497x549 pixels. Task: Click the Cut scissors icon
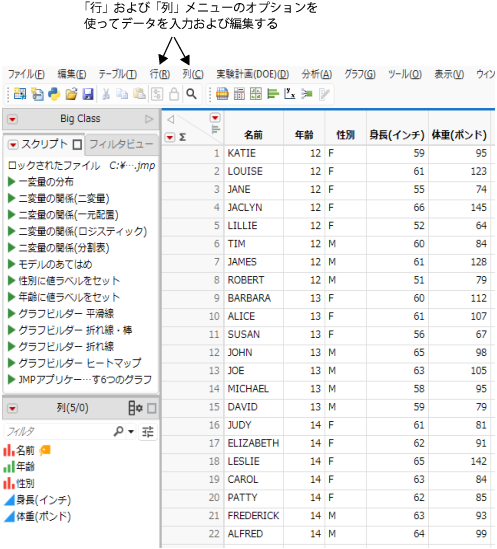[106, 94]
